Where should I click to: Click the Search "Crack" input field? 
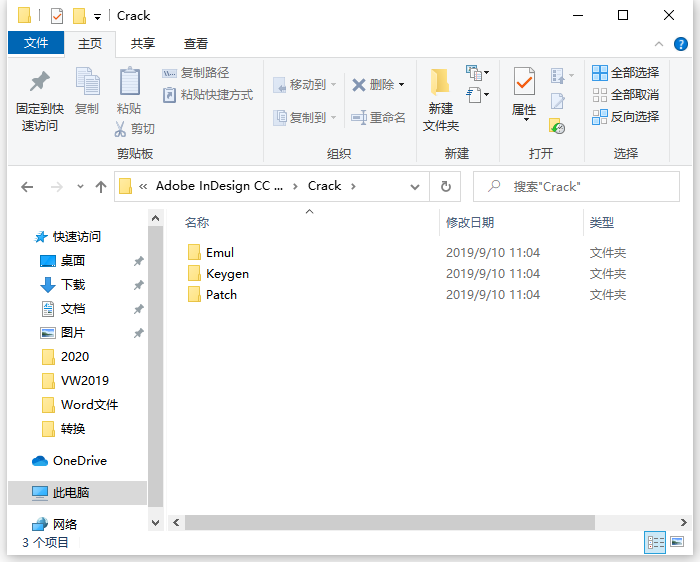(576, 187)
